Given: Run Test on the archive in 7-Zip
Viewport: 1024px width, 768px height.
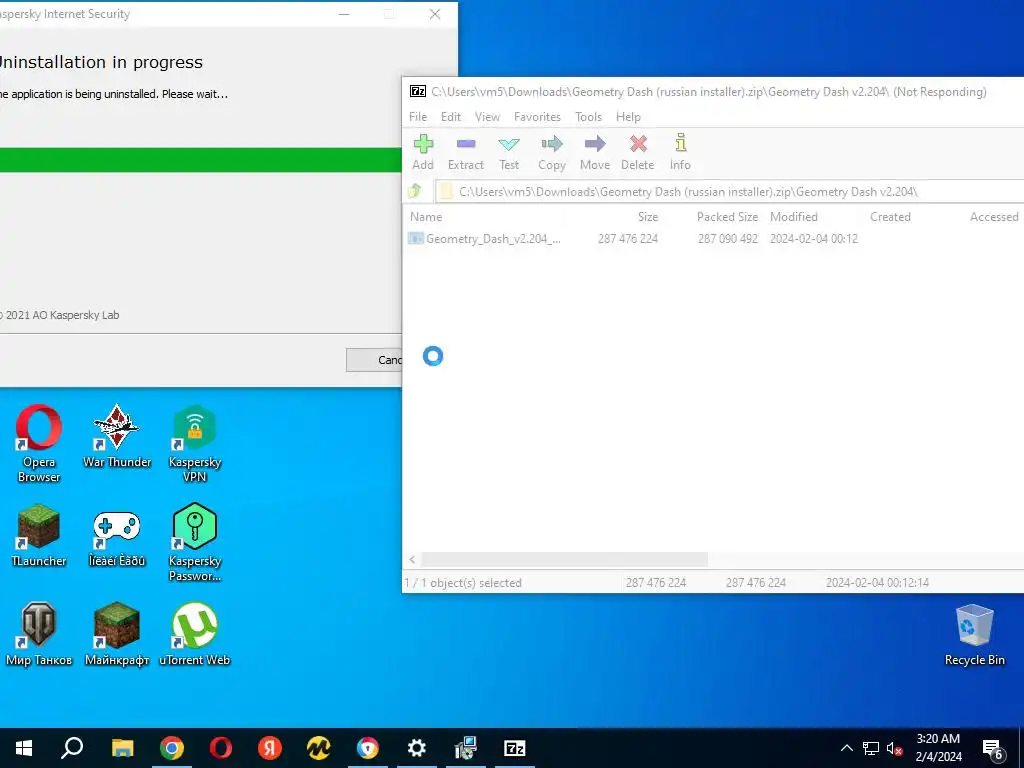Looking at the screenshot, I should point(509,152).
